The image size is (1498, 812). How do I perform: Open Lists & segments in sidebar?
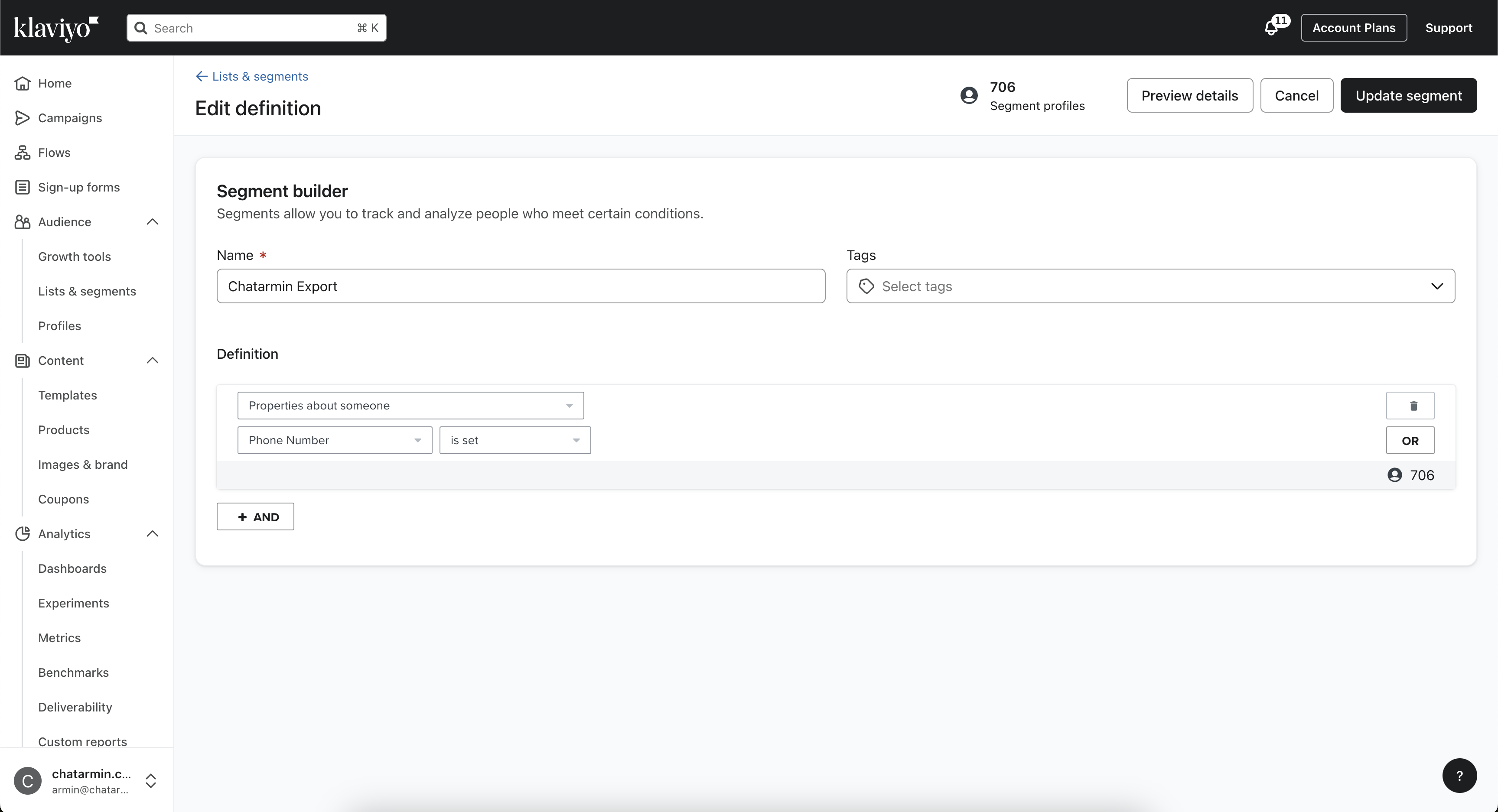pos(87,291)
